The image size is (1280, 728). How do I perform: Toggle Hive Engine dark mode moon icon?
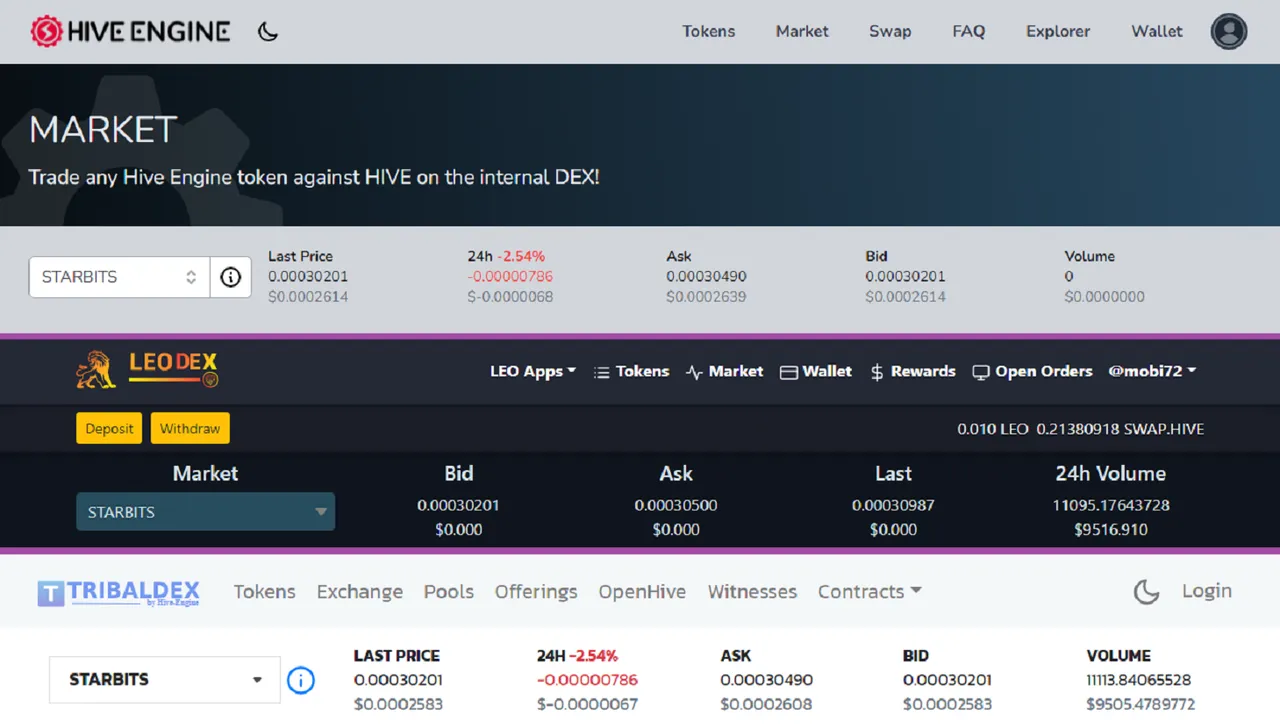(267, 31)
